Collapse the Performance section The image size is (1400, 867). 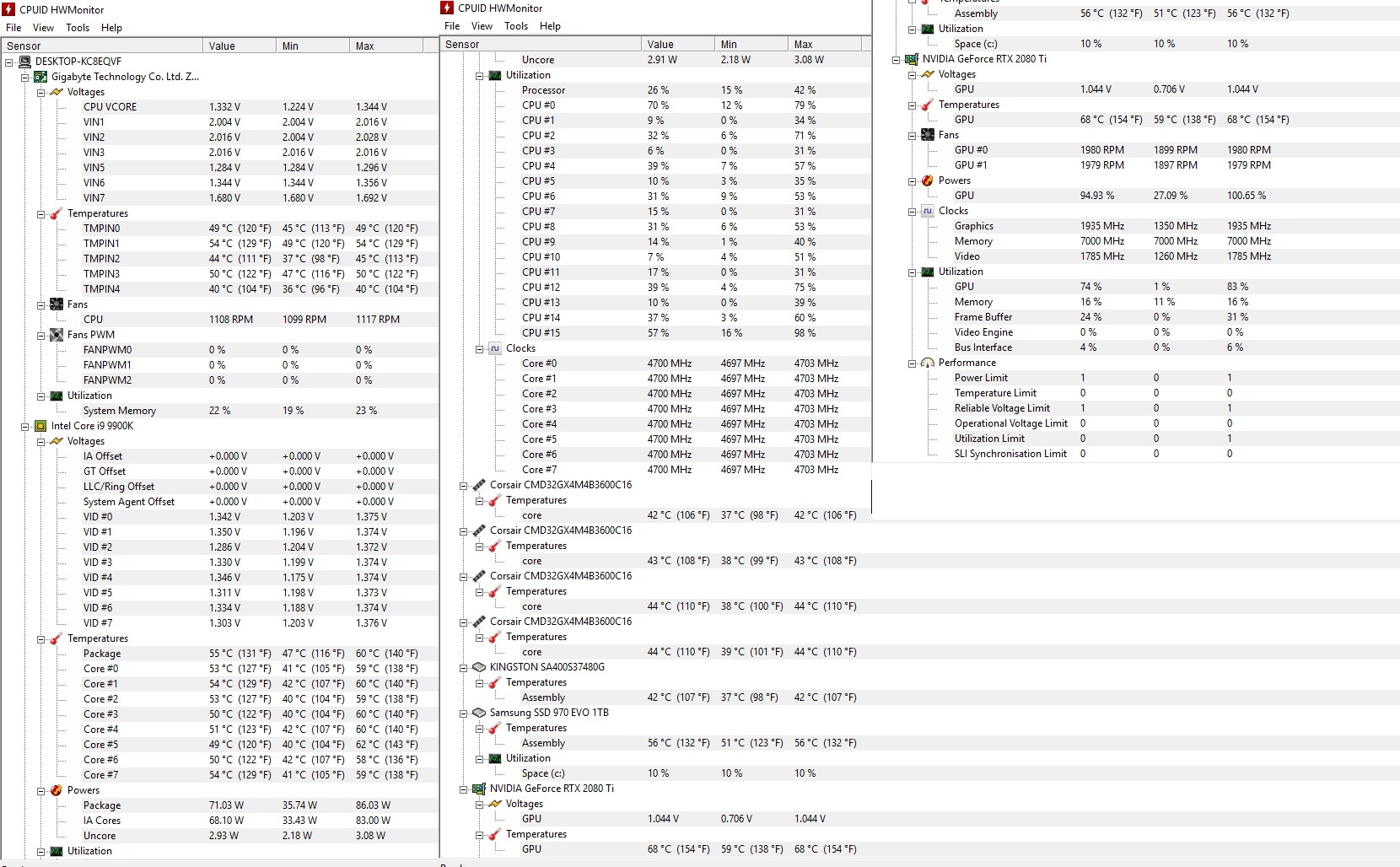(x=912, y=363)
